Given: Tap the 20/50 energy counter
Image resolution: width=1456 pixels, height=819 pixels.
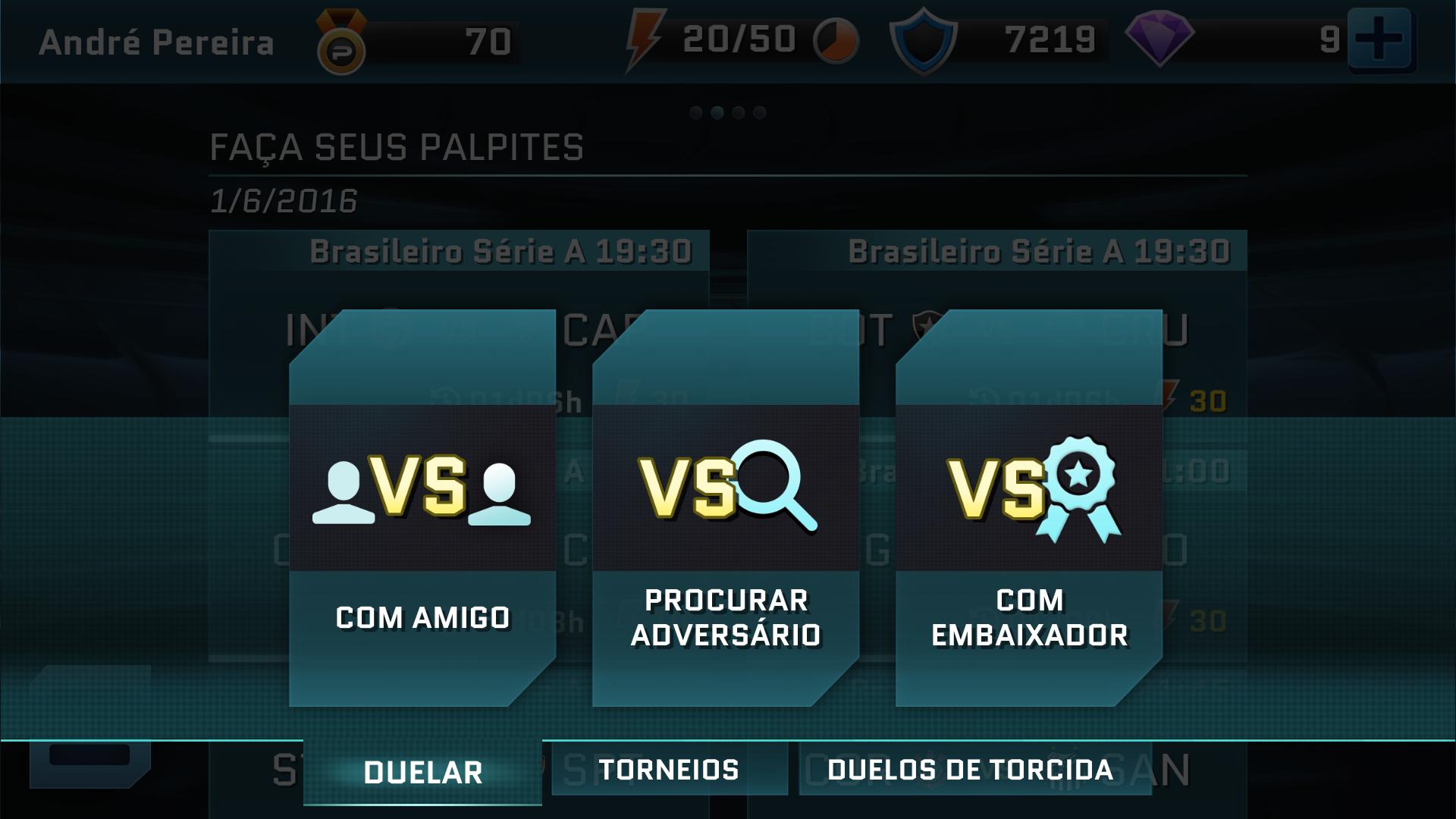Looking at the screenshot, I should (739, 39).
